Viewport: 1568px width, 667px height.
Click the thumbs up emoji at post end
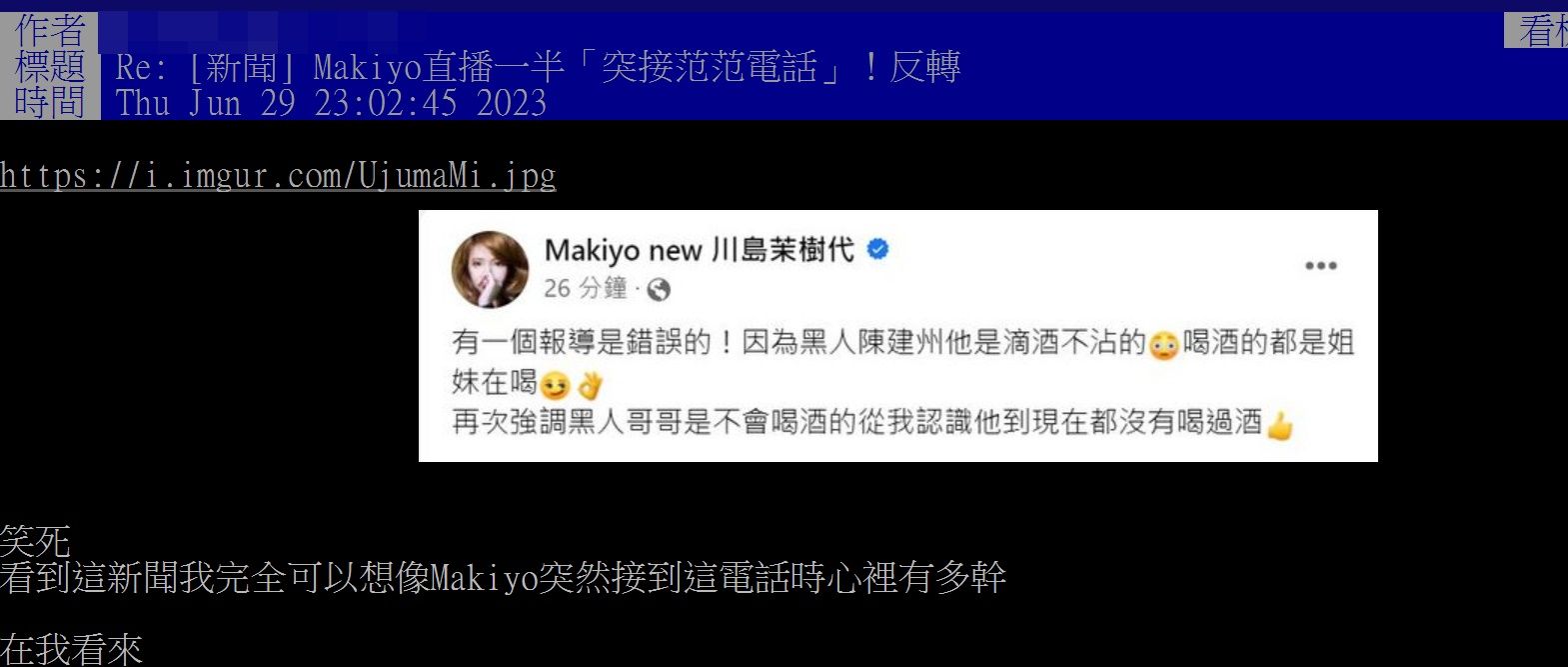click(1279, 426)
